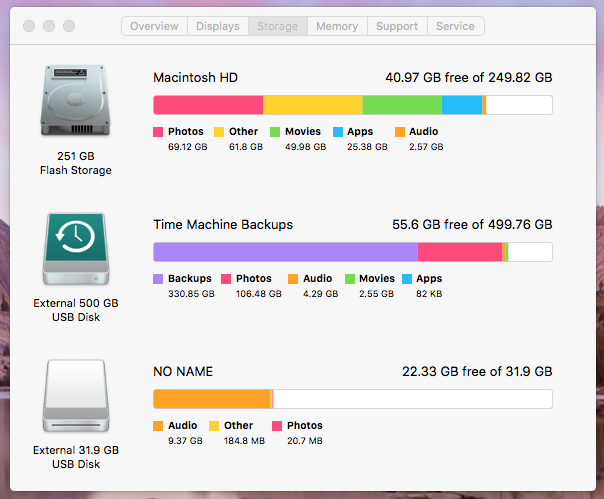Click '55.6 GB free of 499.76 GB' text
The width and height of the screenshot is (604, 499).
472,225
